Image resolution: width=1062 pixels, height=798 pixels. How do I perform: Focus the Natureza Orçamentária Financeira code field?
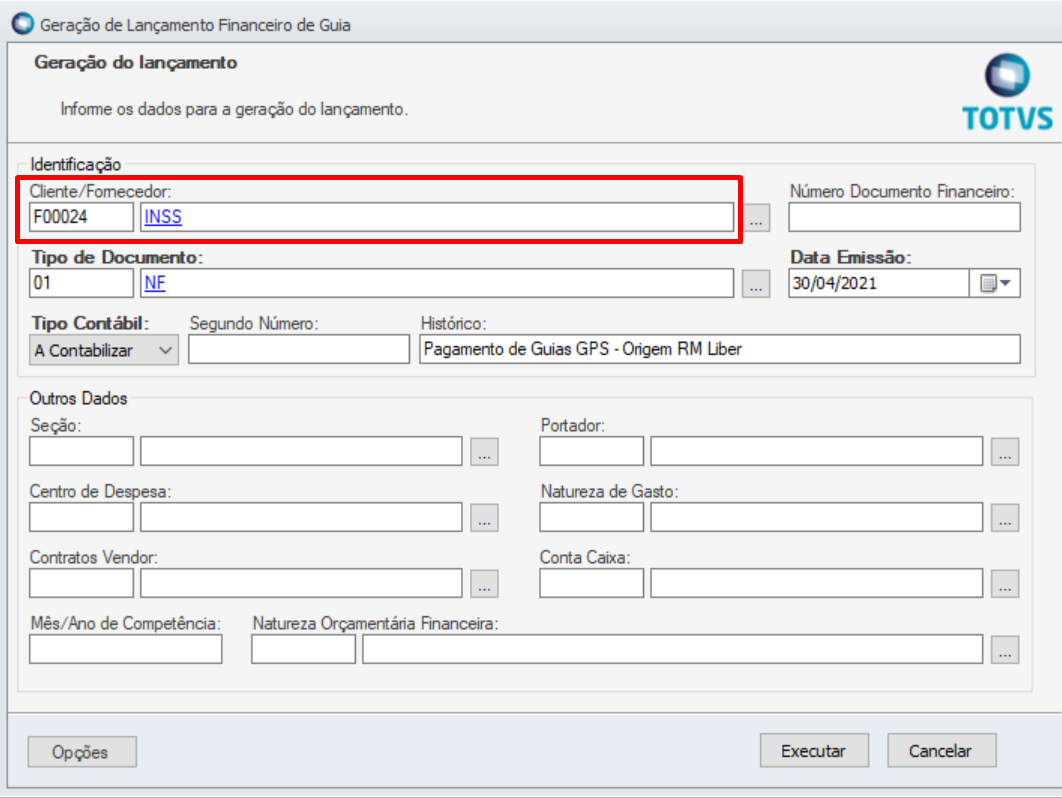pyautogui.click(x=303, y=649)
